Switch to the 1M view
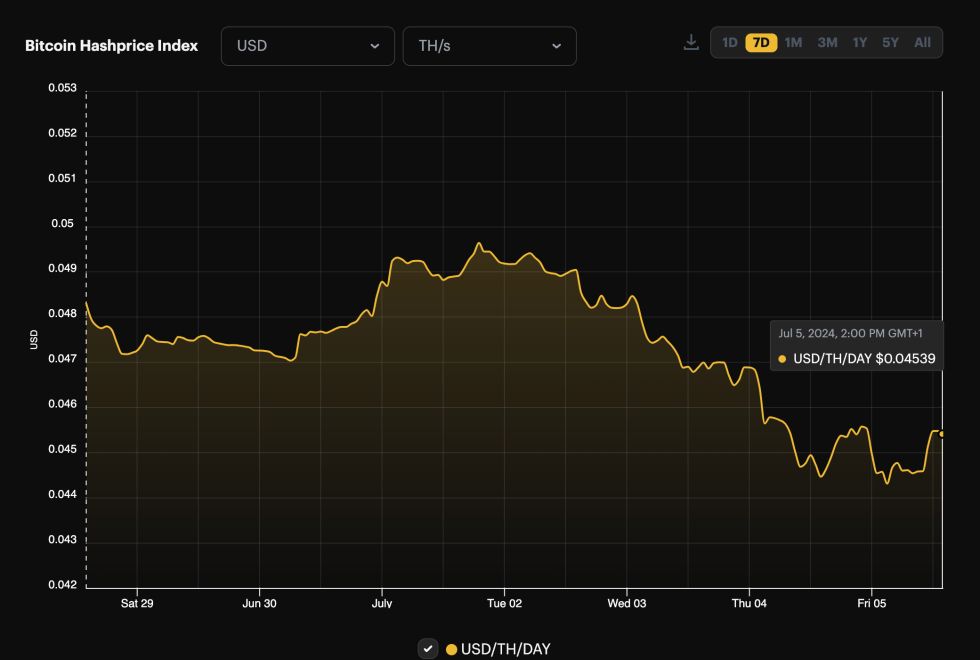 pyautogui.click(x=794, y=42)
